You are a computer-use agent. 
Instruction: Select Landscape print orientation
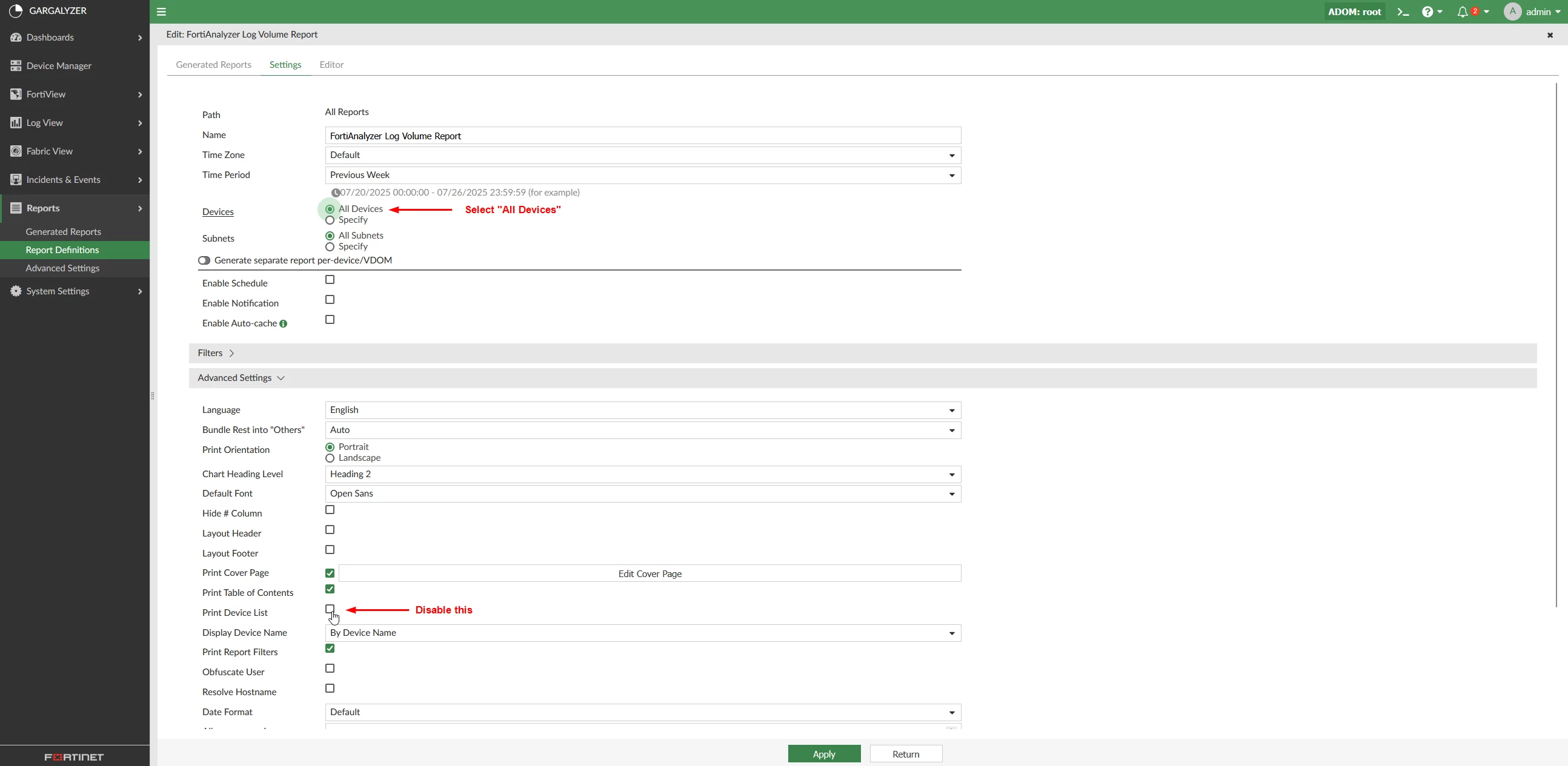[330, 458]
